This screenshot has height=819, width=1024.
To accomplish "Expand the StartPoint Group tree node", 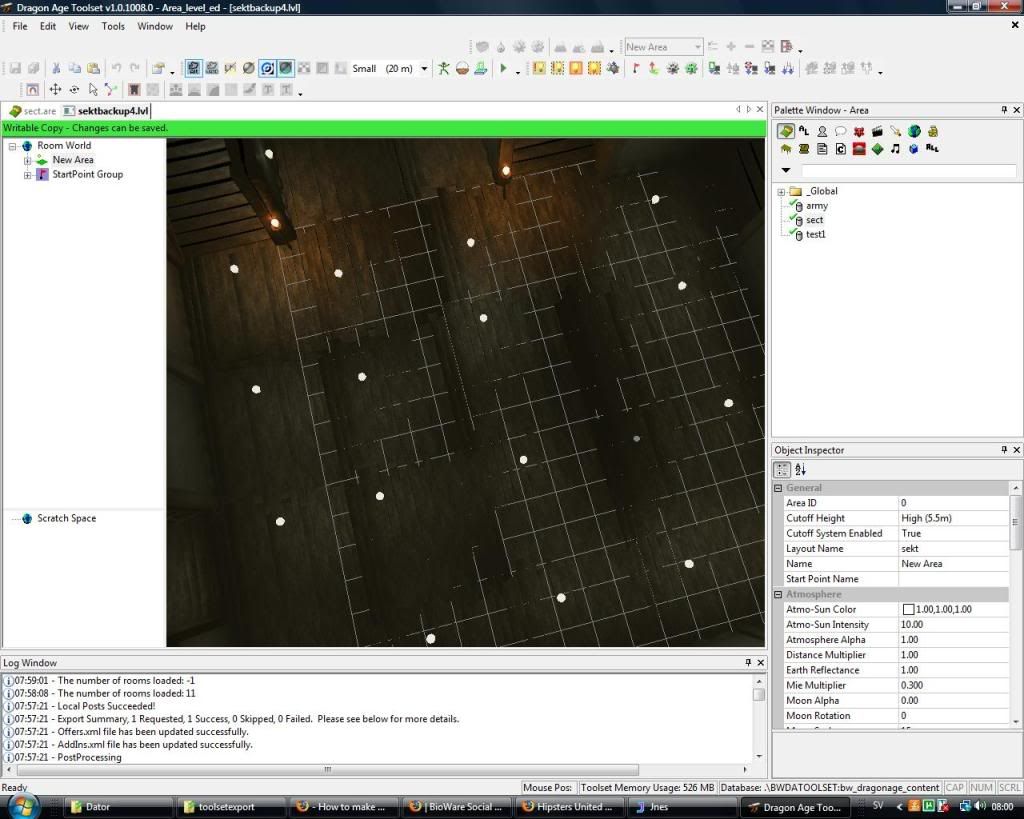I will 28,175.
